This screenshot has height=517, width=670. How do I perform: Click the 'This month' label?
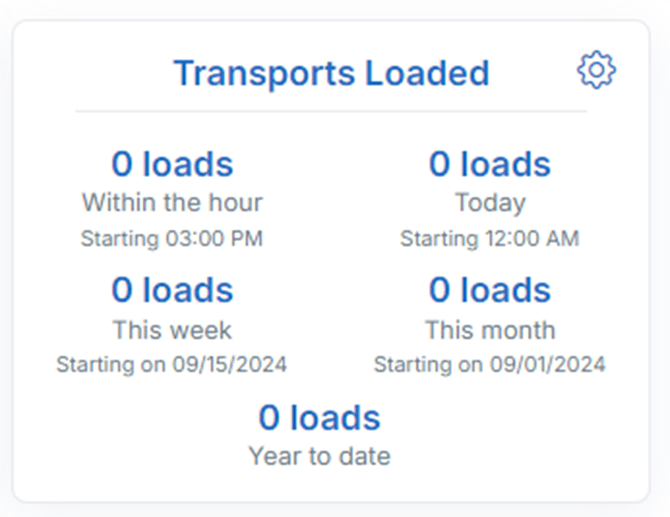click(490, 330)
